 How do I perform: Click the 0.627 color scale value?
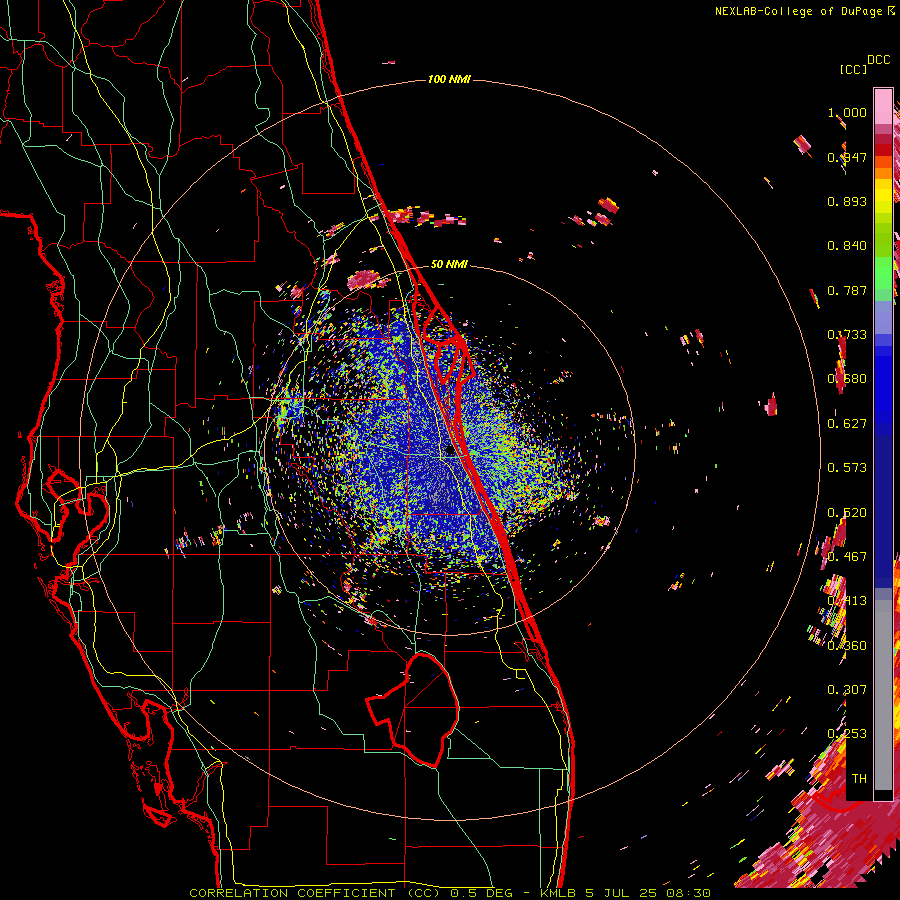[847, 424]
